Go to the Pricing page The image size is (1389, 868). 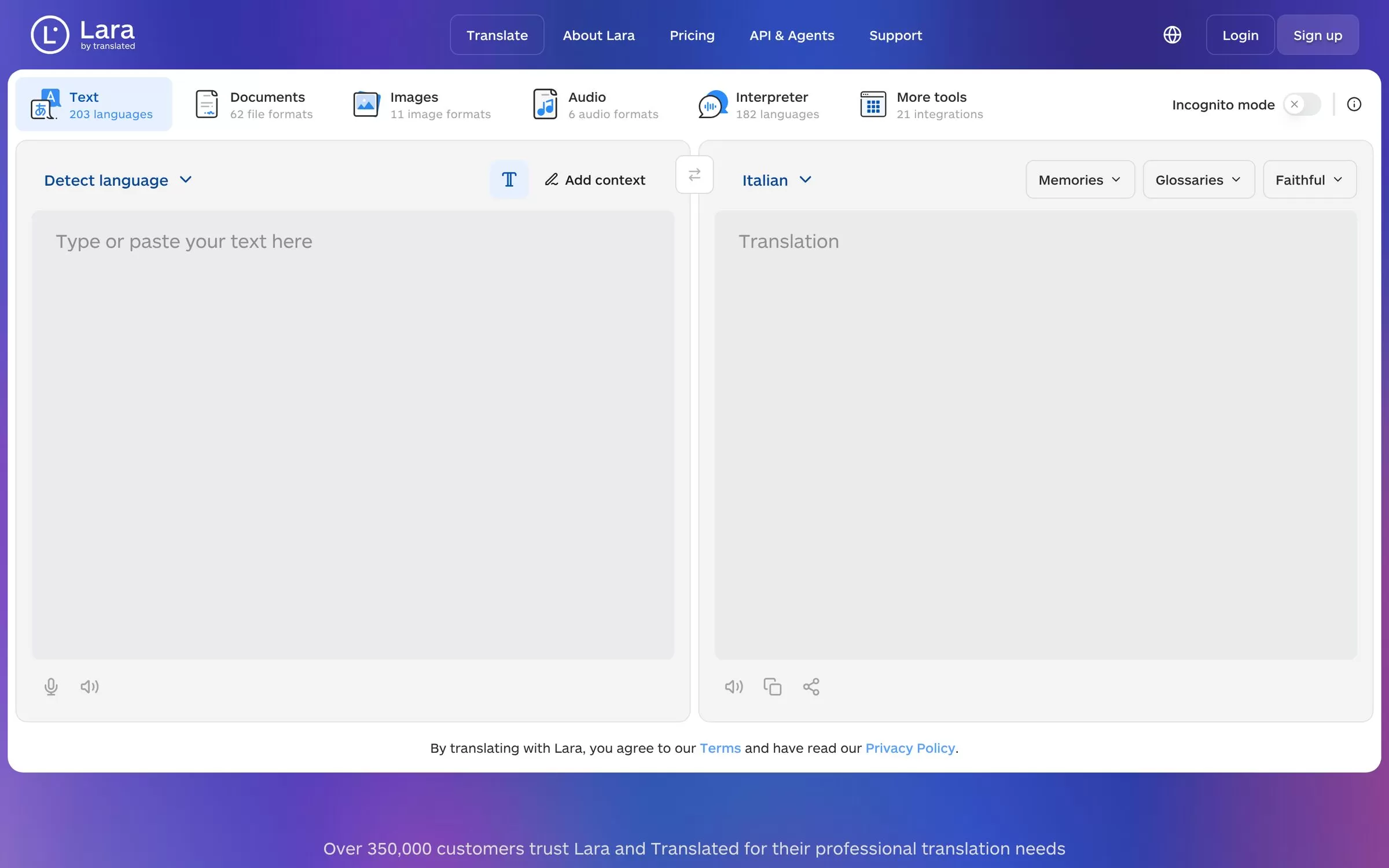[692, 35]
